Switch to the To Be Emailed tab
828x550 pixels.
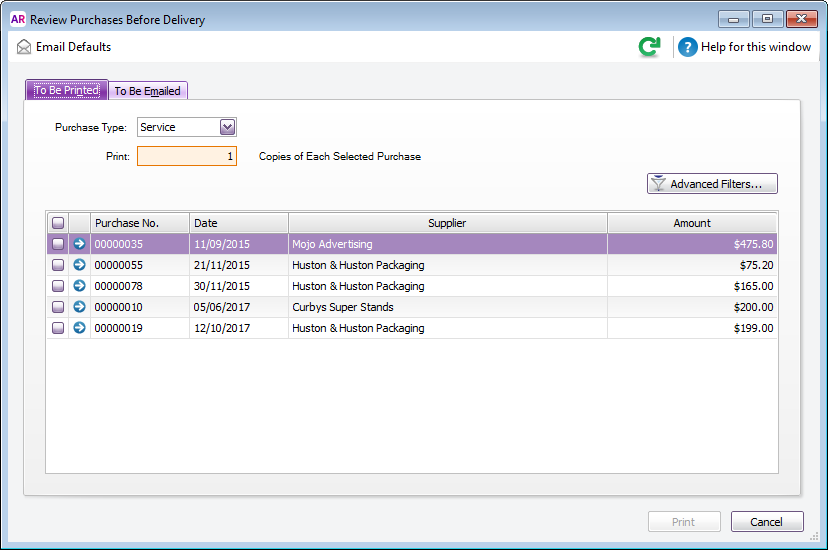(x=148, y=91)
